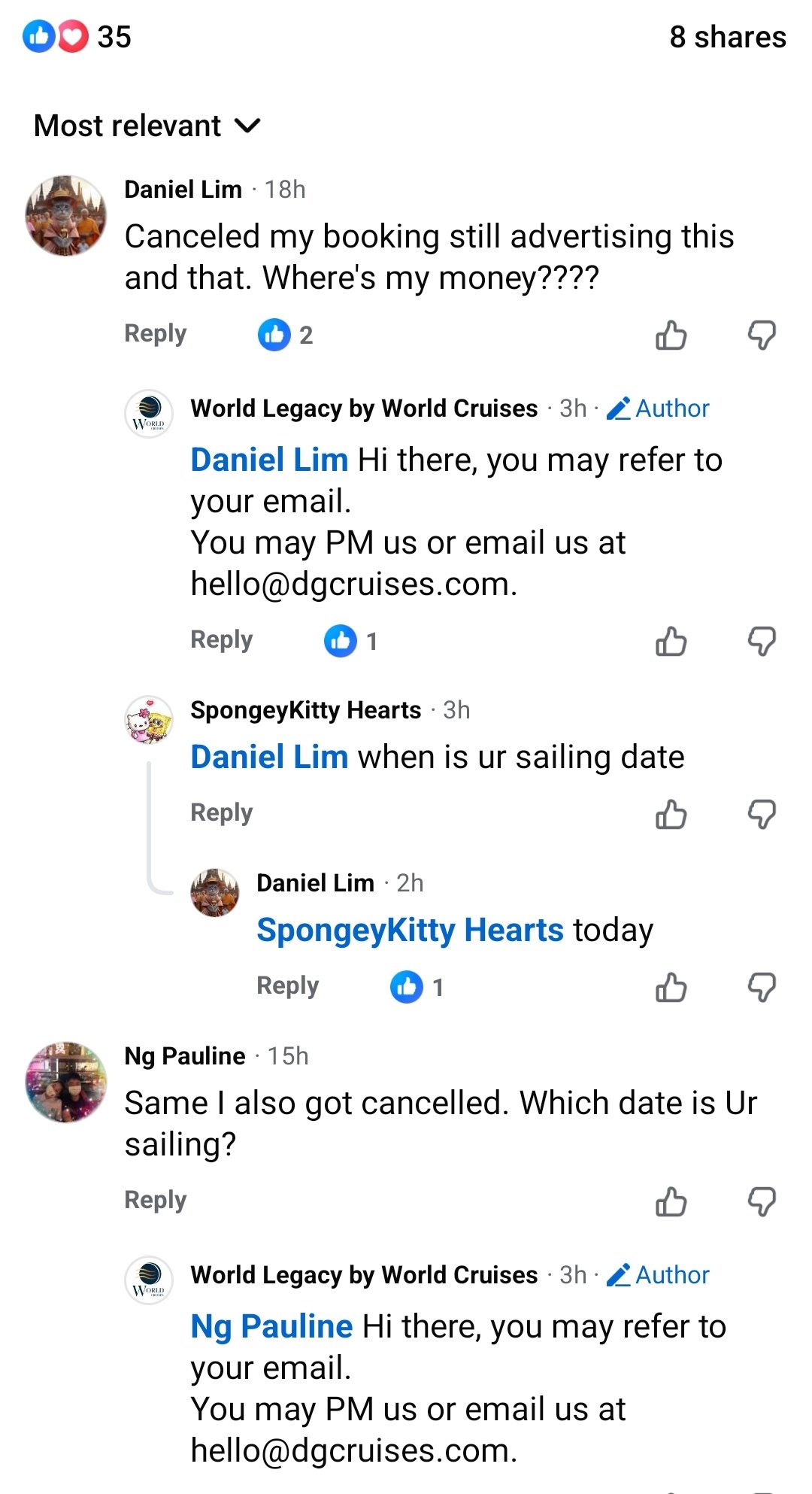Open World Legacy by World Cruises page name
The height and width of the screenshot is (1494, 812).
coord(364,408)
